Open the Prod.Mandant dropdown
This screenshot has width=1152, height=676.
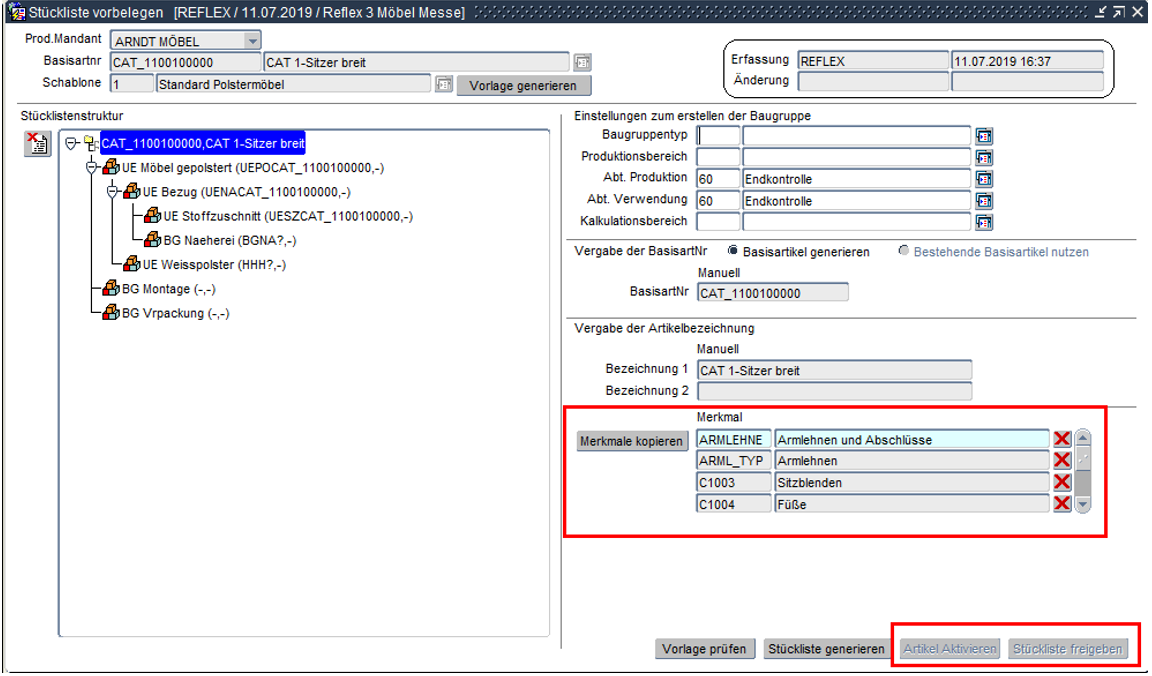pyautogui.click(x=252, y=42)
